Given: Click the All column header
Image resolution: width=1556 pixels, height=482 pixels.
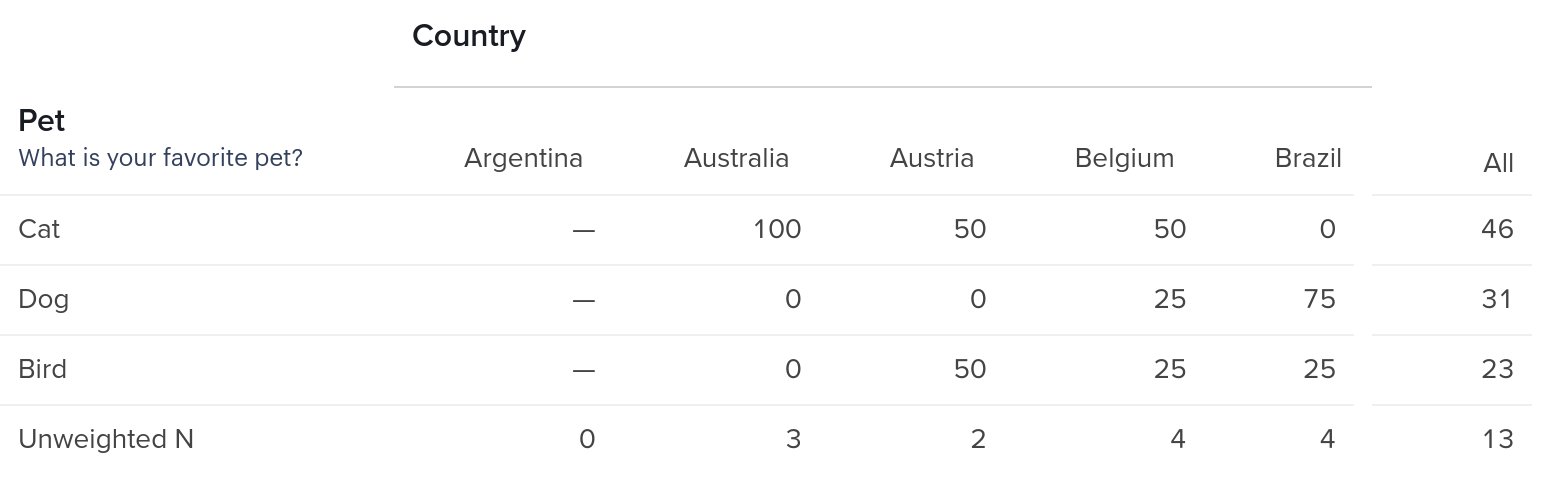Looking at the screenshot, I should [1498, 163].
